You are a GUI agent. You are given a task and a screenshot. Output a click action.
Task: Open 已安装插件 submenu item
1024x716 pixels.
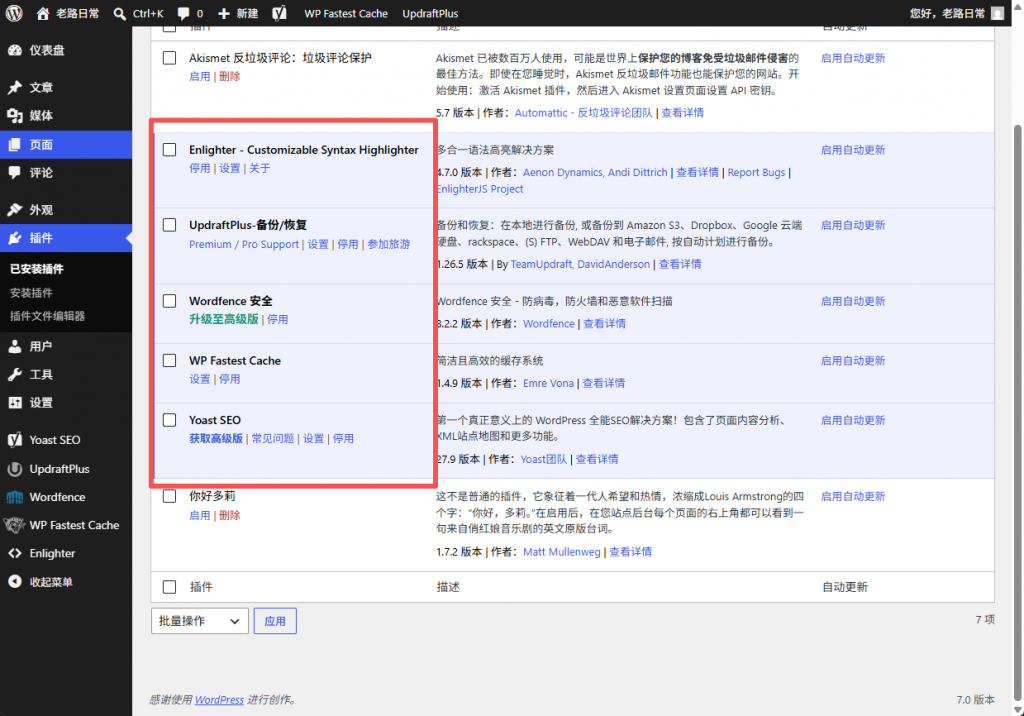point(37,269)
